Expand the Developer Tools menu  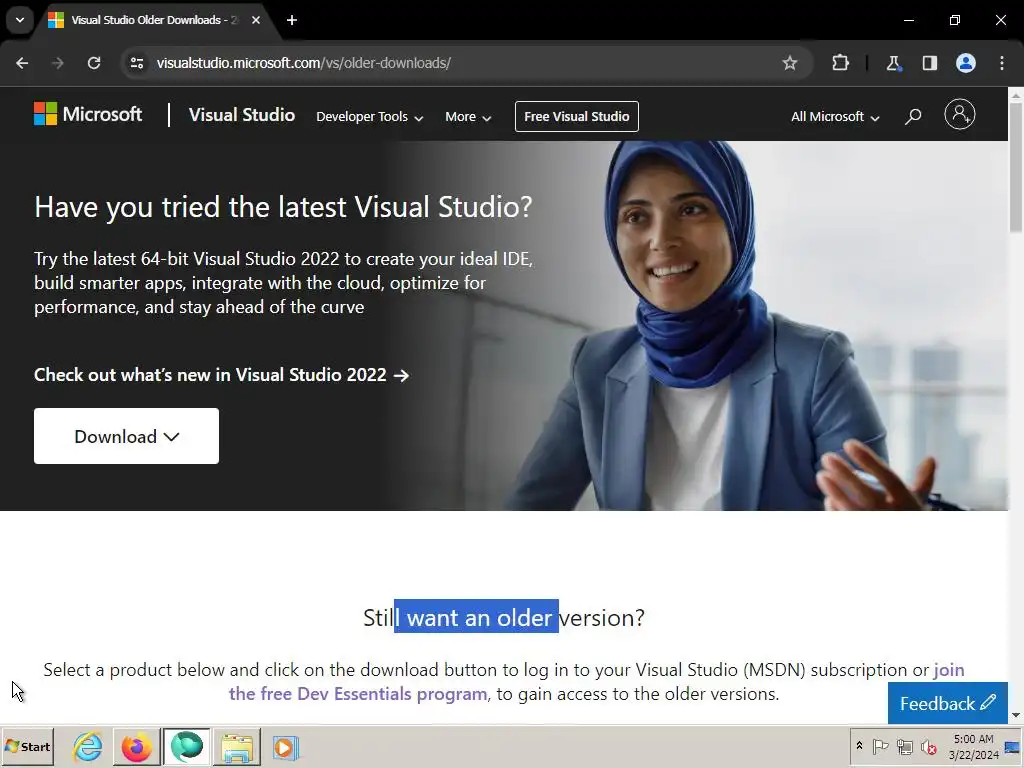(x=370, y=116)
